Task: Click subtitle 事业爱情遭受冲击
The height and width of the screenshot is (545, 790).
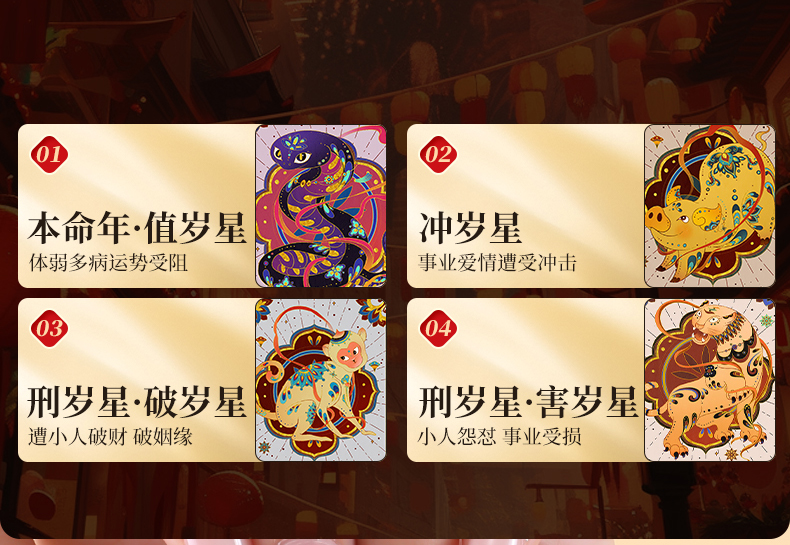Action: tap(497, 263)
